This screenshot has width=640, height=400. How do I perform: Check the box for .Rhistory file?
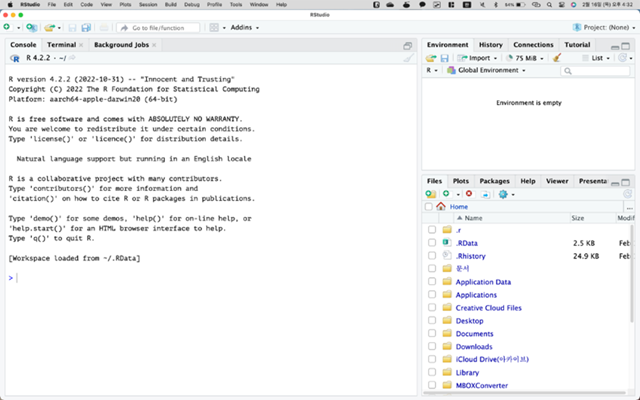click(x=432, y=256)
